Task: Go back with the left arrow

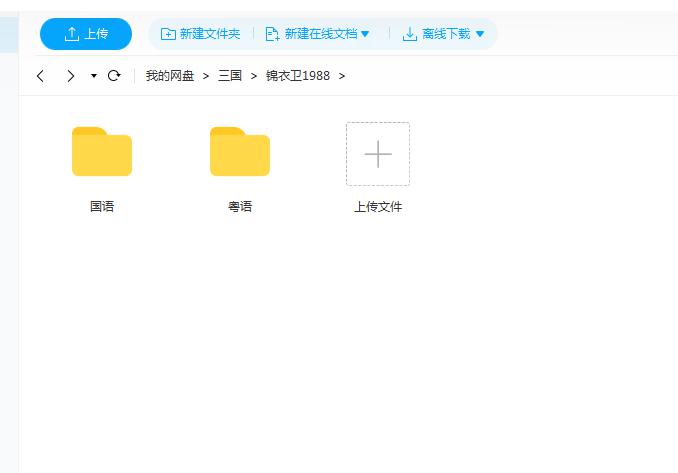Action: point(40,76)
